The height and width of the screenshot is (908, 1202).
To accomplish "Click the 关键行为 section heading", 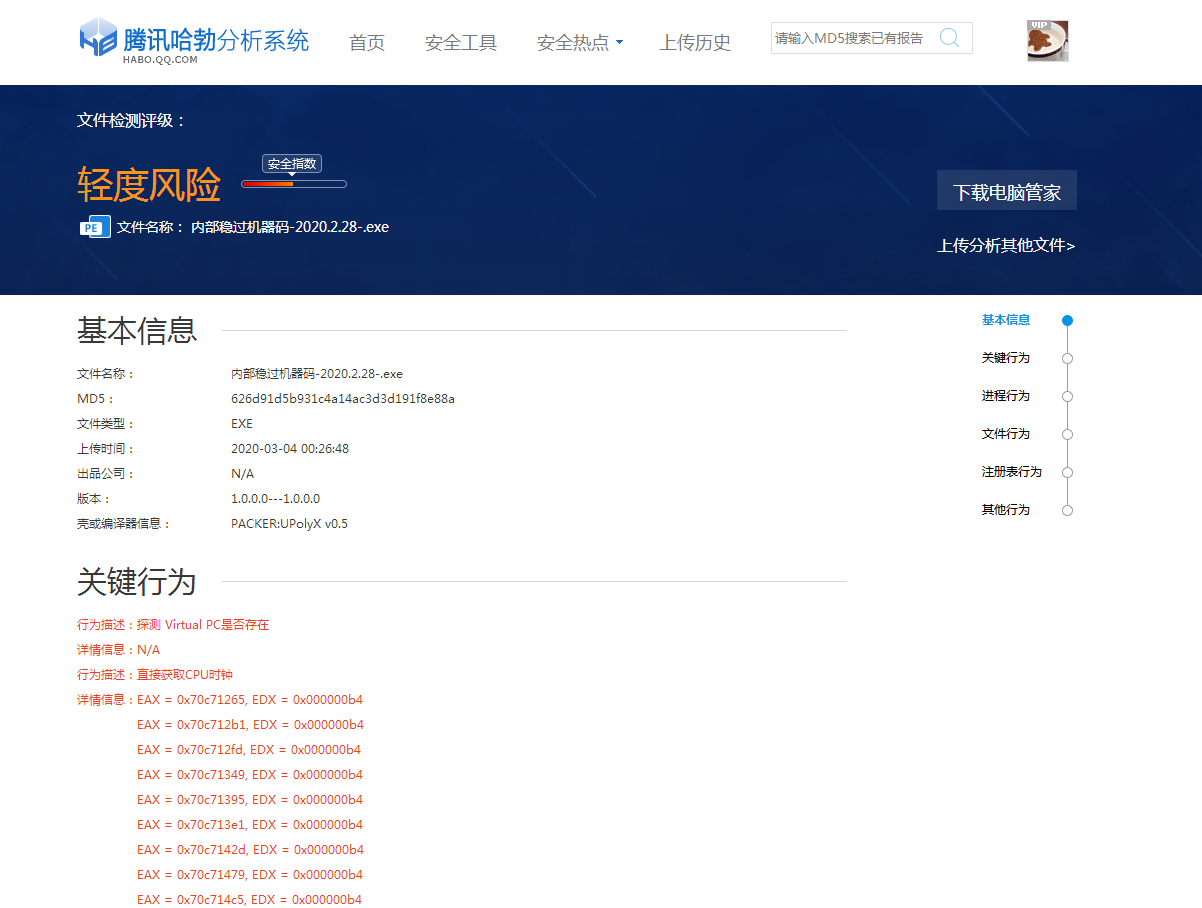I will [x=137, y=581].
